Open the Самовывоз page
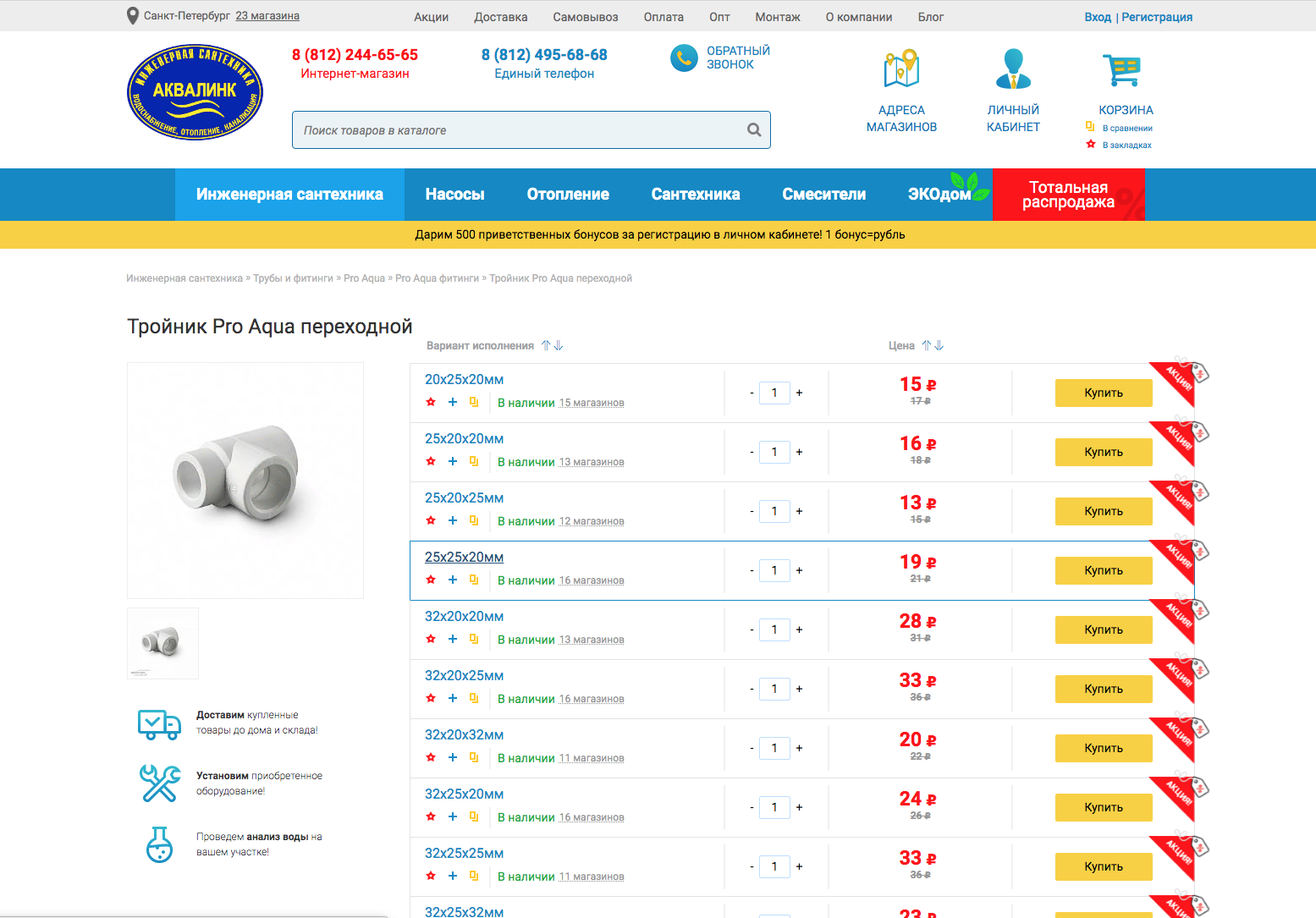 tap(586, 17)
